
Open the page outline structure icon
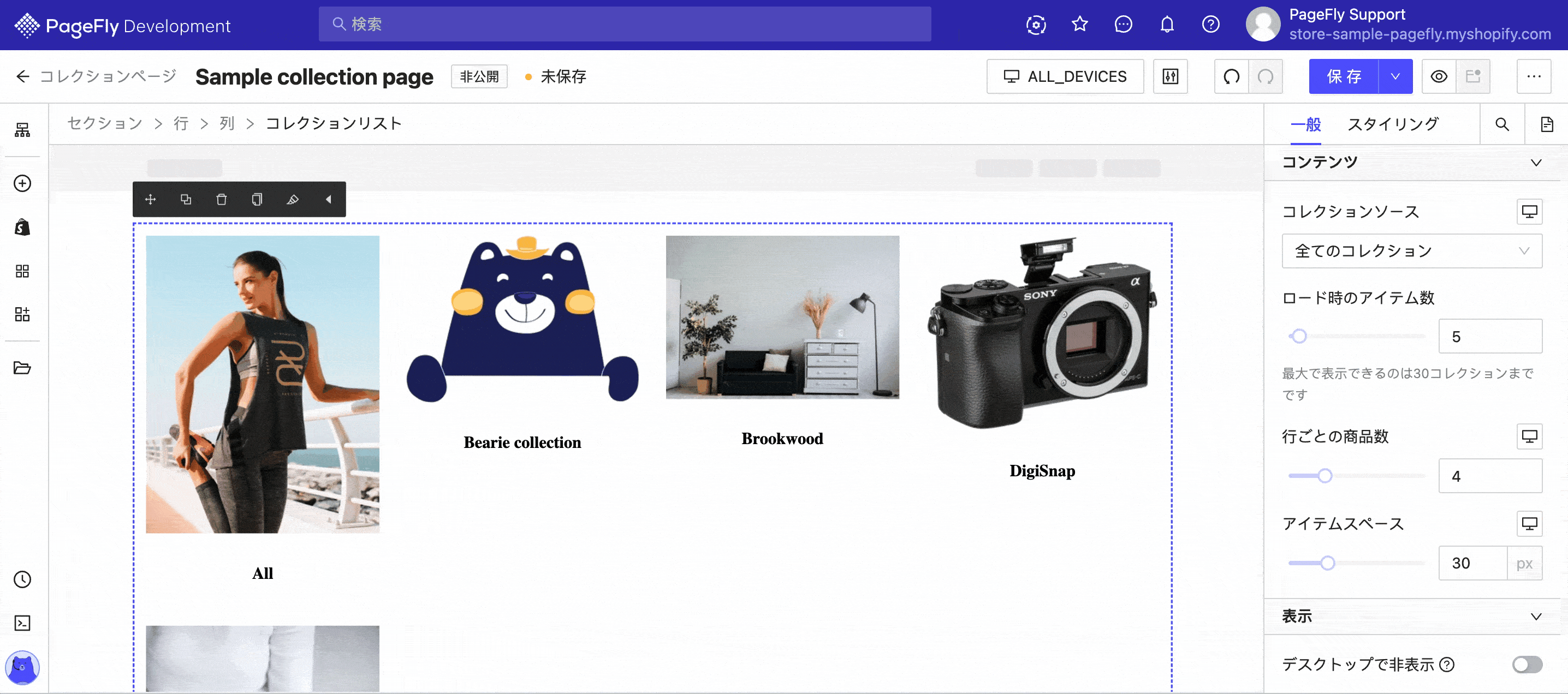click(22, 129)
